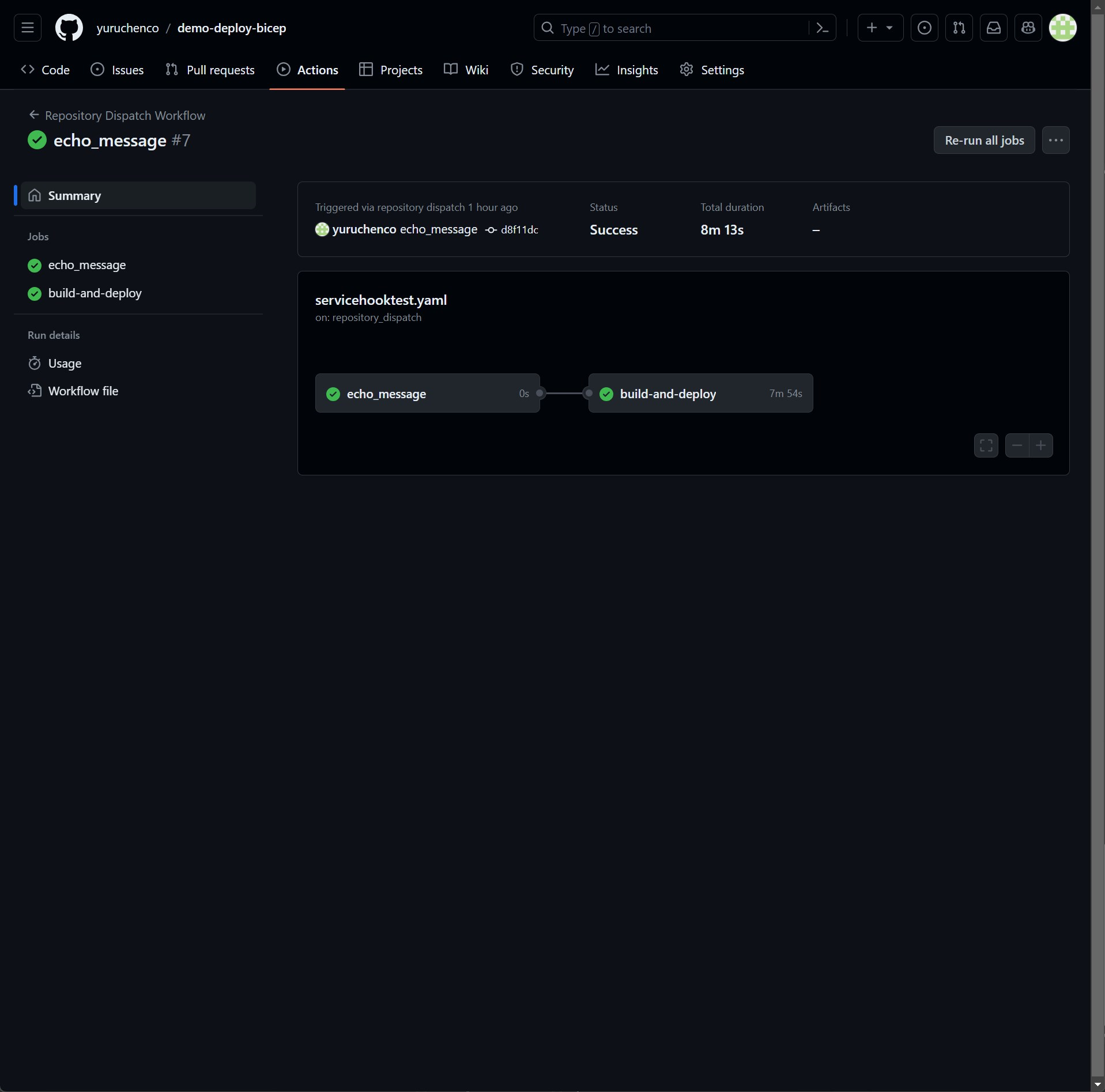The width and height of the screenshot is (1105, 1092).
Task: Open pull requests icon in header
Action: 959,28
